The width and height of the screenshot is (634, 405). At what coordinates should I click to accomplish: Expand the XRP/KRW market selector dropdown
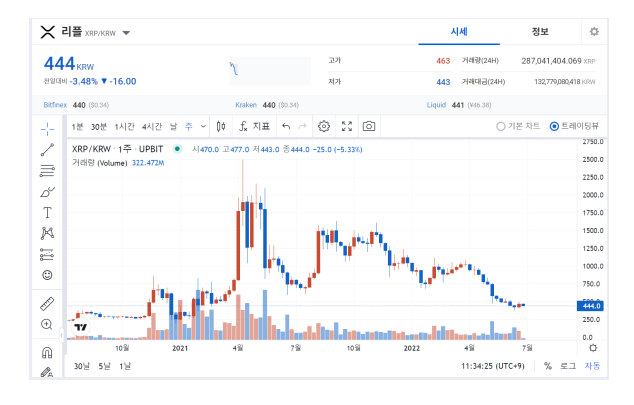[126, 33]
